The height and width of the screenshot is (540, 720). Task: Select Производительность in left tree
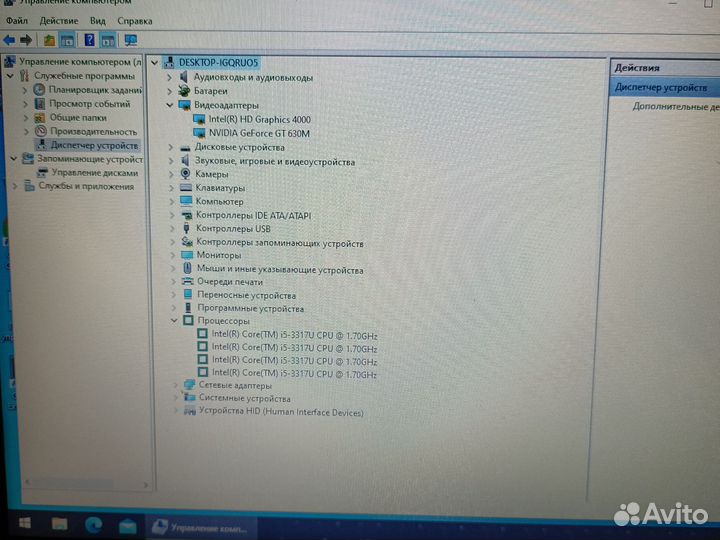94,132
